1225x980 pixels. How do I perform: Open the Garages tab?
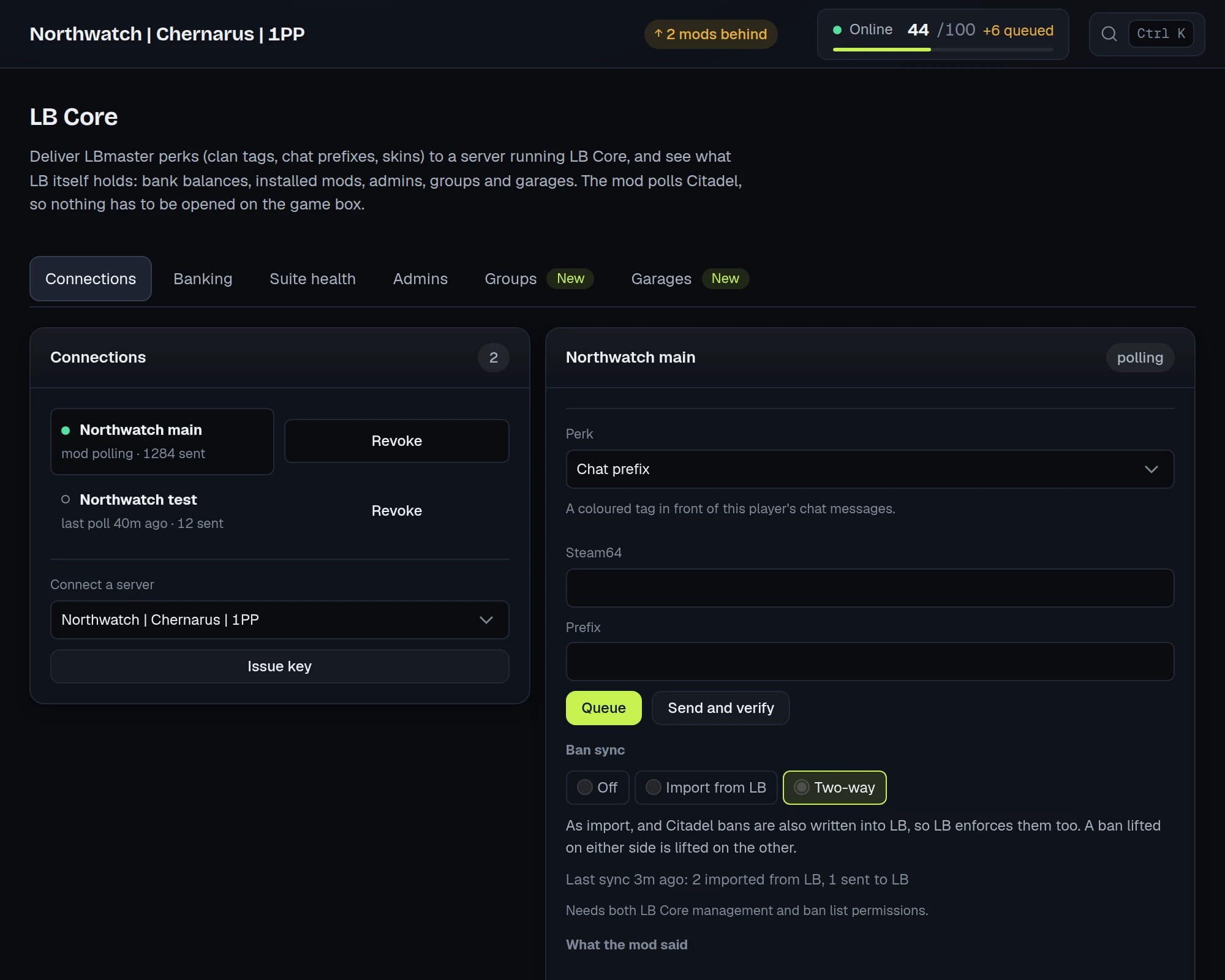[661, 279]
